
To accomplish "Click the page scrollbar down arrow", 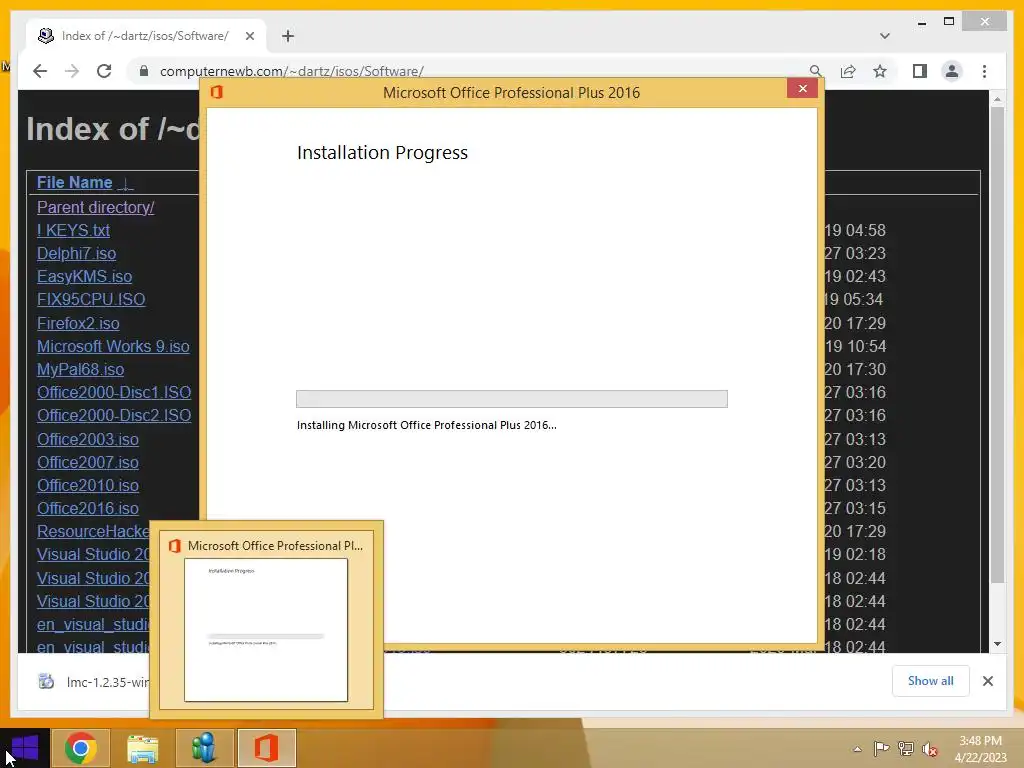I will [997, 644].
